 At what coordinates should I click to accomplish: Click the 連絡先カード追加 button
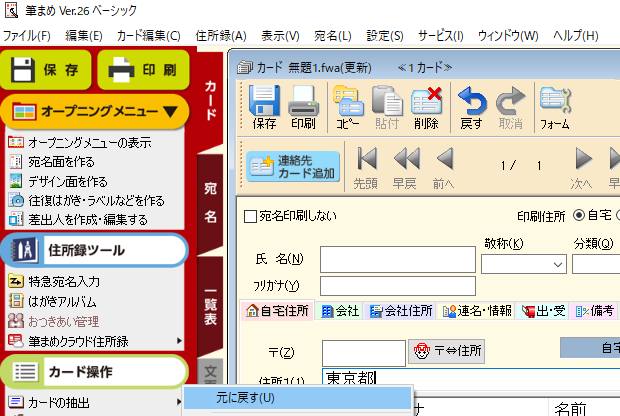coord(294,166)
